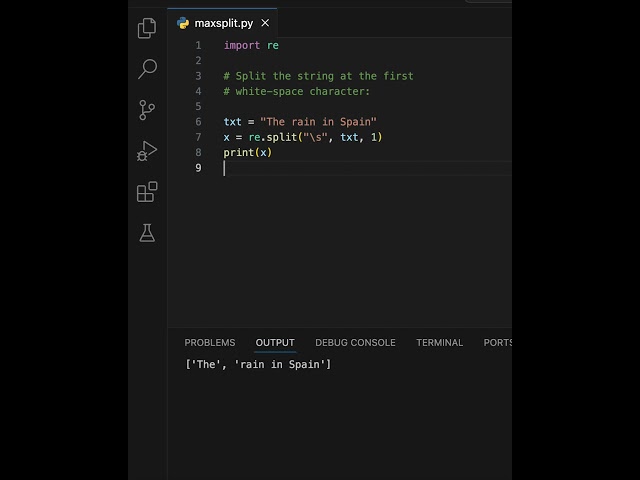Click line number 1 in the gutter

[198, 45]
